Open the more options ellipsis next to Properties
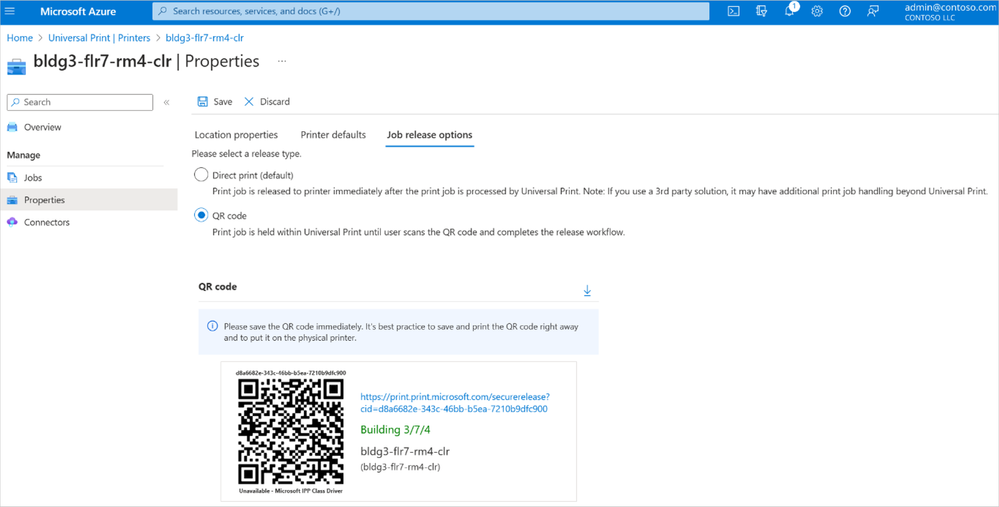 [x=282, y=61]
